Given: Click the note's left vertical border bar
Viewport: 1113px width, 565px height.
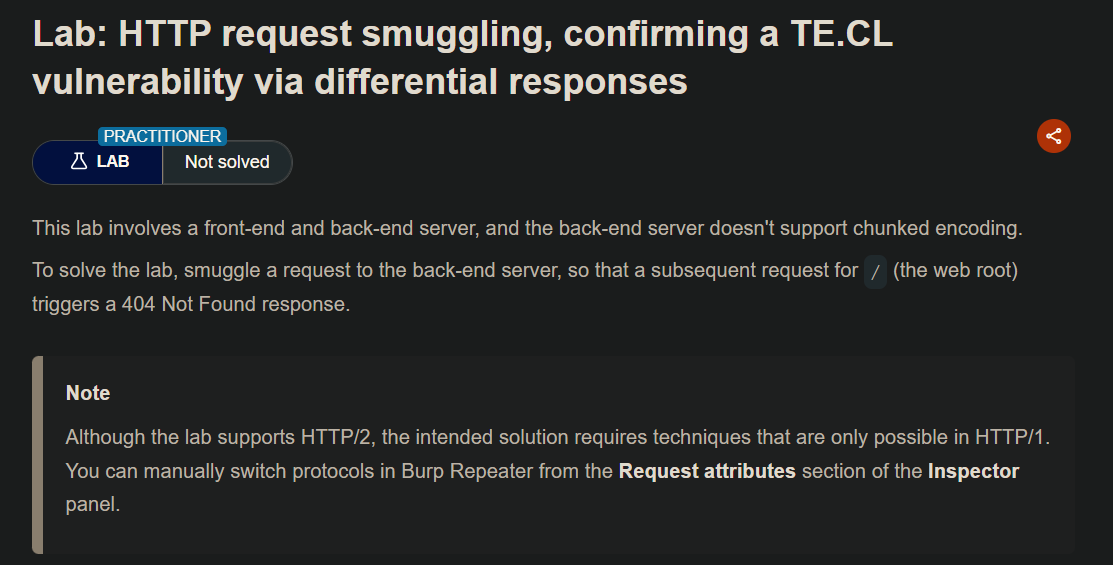Looking at the screenshot, I should 38,455.
